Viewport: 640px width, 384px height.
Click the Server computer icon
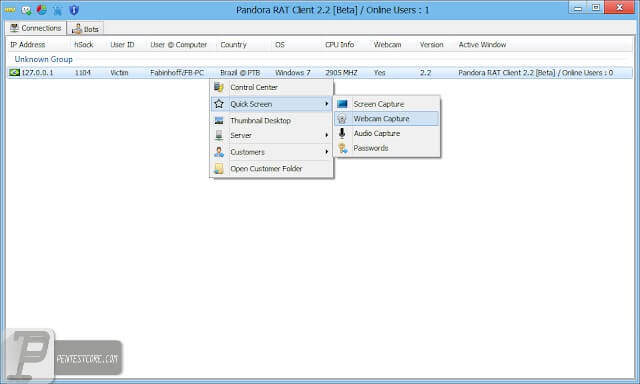219,135
